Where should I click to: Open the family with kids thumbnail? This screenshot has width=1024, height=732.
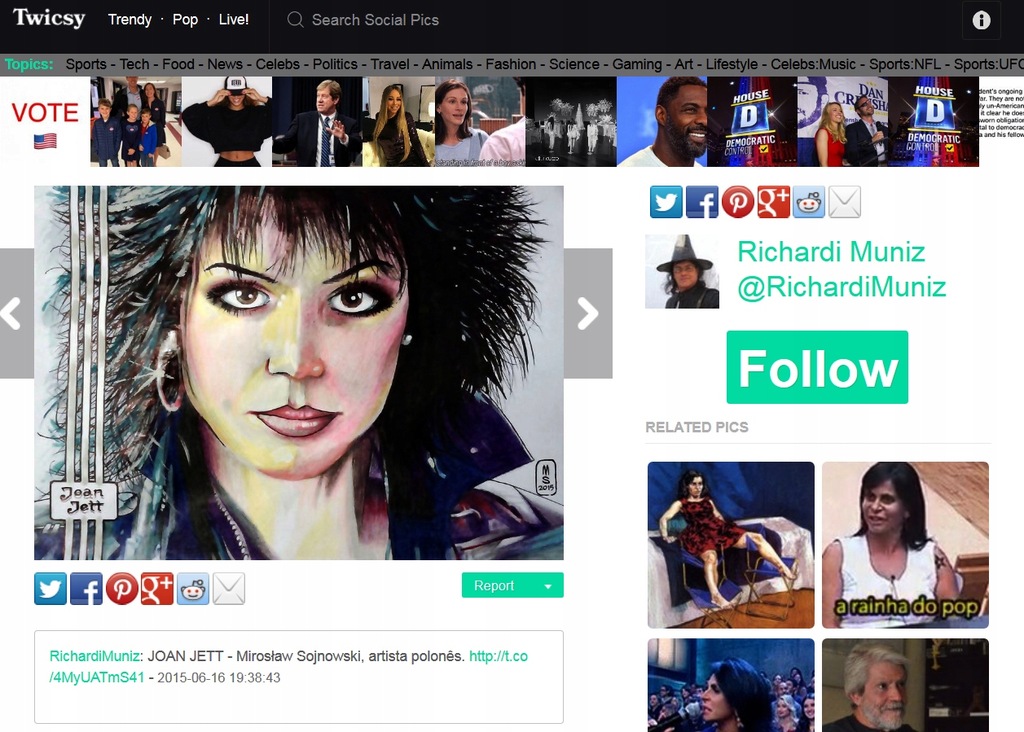(x=136, y=122)
